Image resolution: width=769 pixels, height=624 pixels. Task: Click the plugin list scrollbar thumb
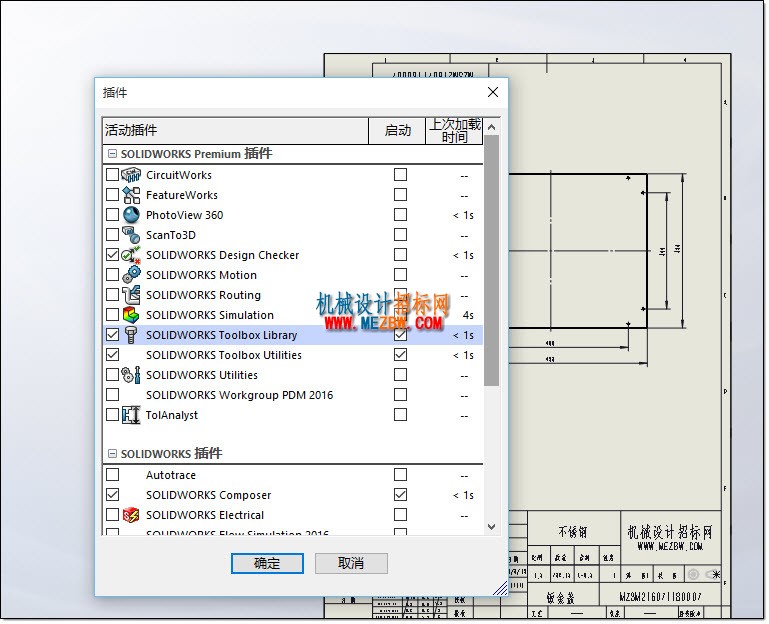click(x=491, y=260)
